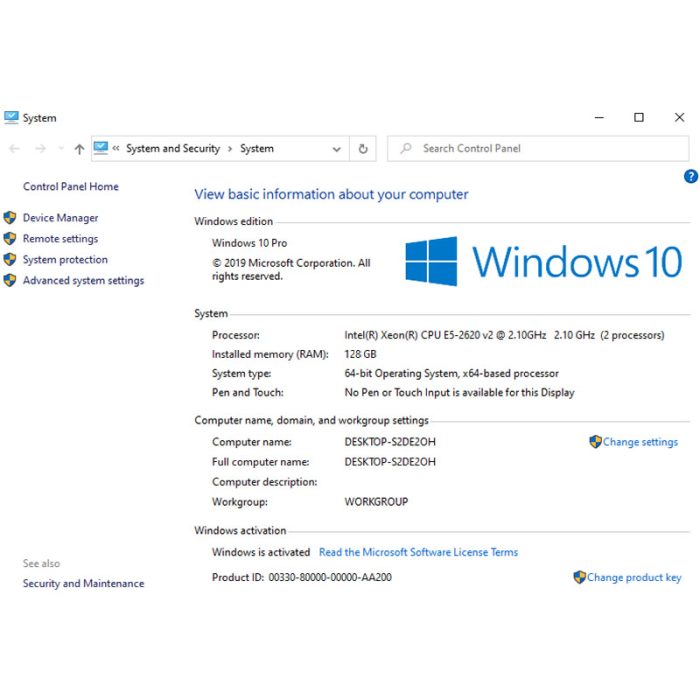Close the System window
This screenshot has width=700, height=700.
[x=679, y=117]
